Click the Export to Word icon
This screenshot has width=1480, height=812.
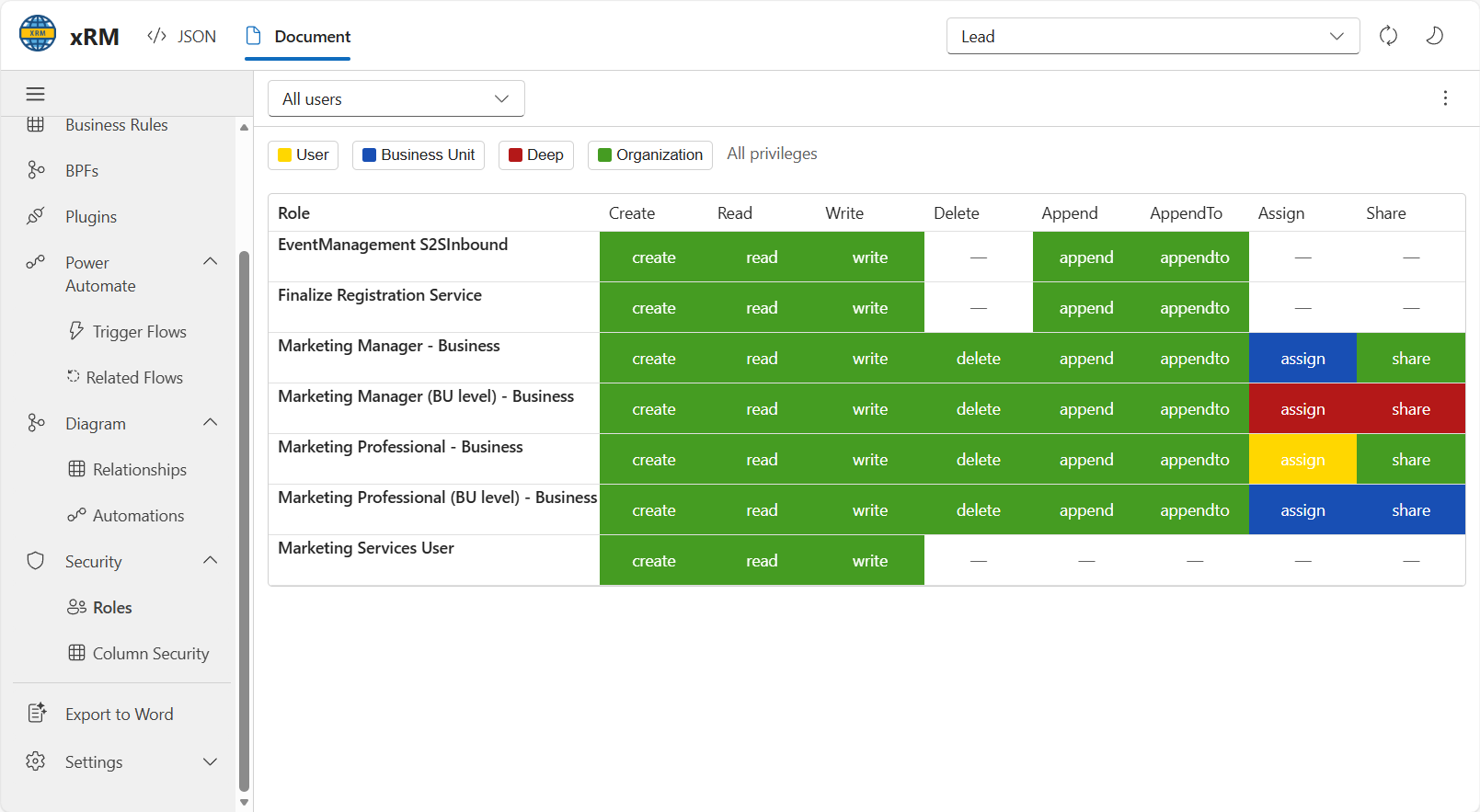36,714
